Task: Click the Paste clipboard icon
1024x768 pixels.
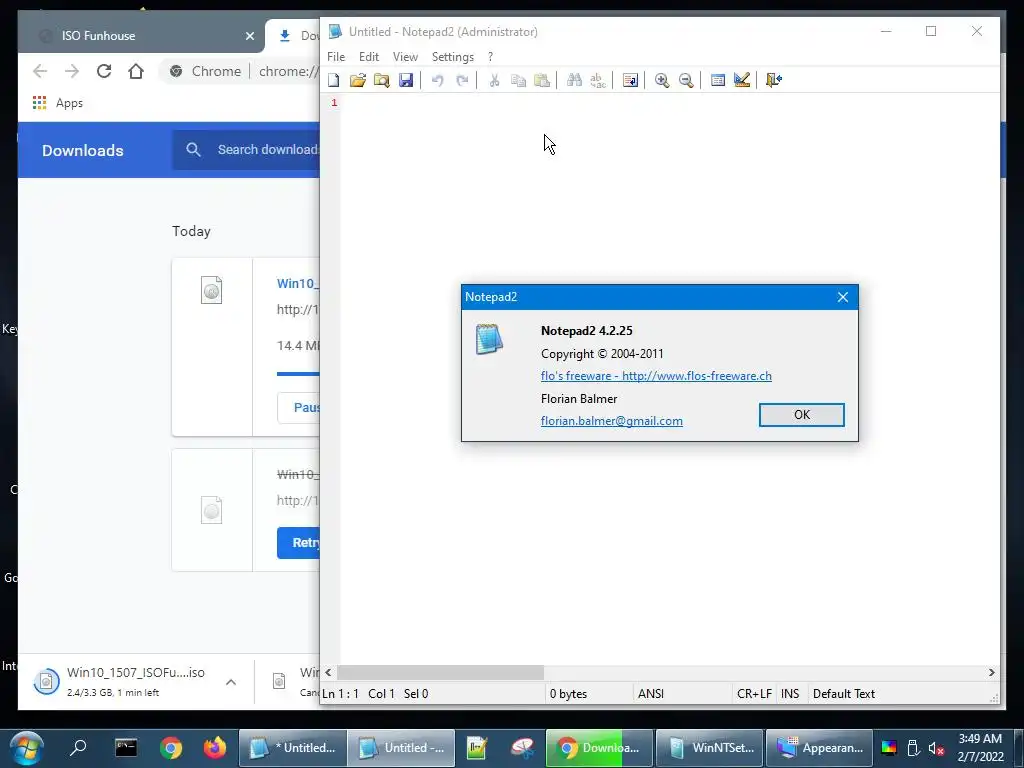Action: coord(542,80)
